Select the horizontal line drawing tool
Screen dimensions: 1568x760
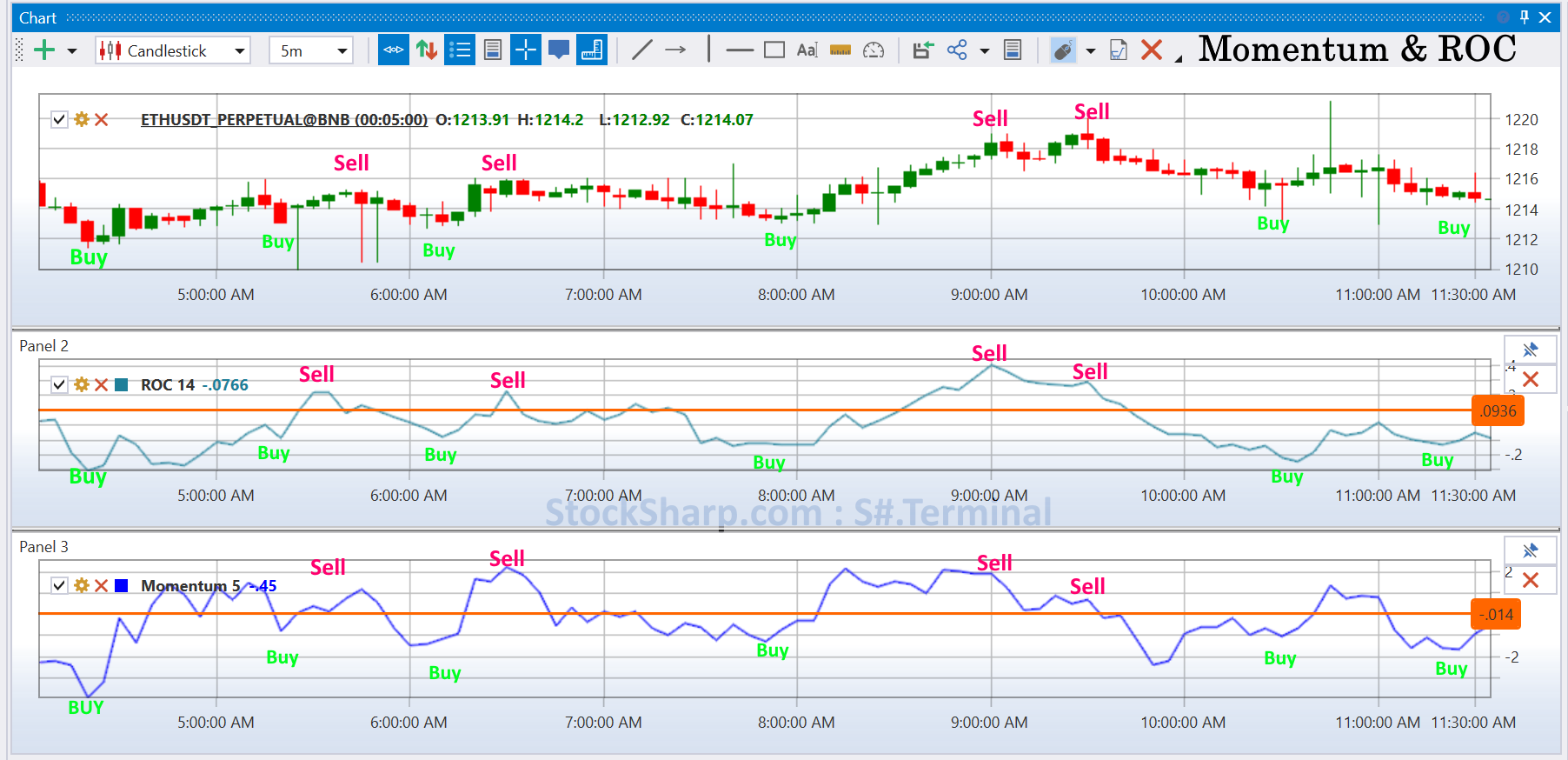tap(740, 50)
